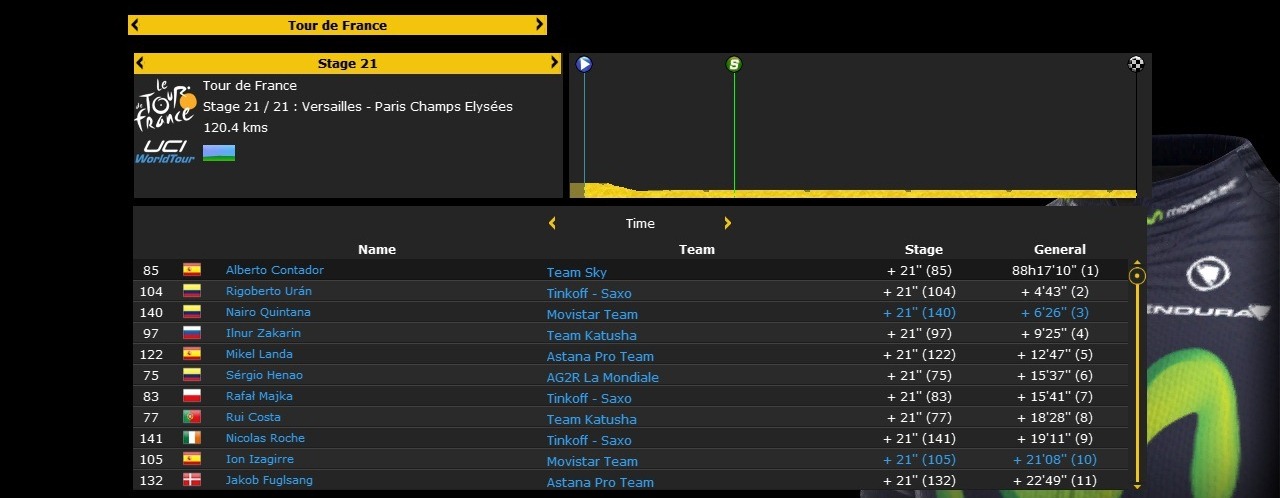Image resolution: width=1280 pixels, height=498 pixels.
Task: Click Alberto Contador's Spanish flag icon
Action: pos(192,270)
